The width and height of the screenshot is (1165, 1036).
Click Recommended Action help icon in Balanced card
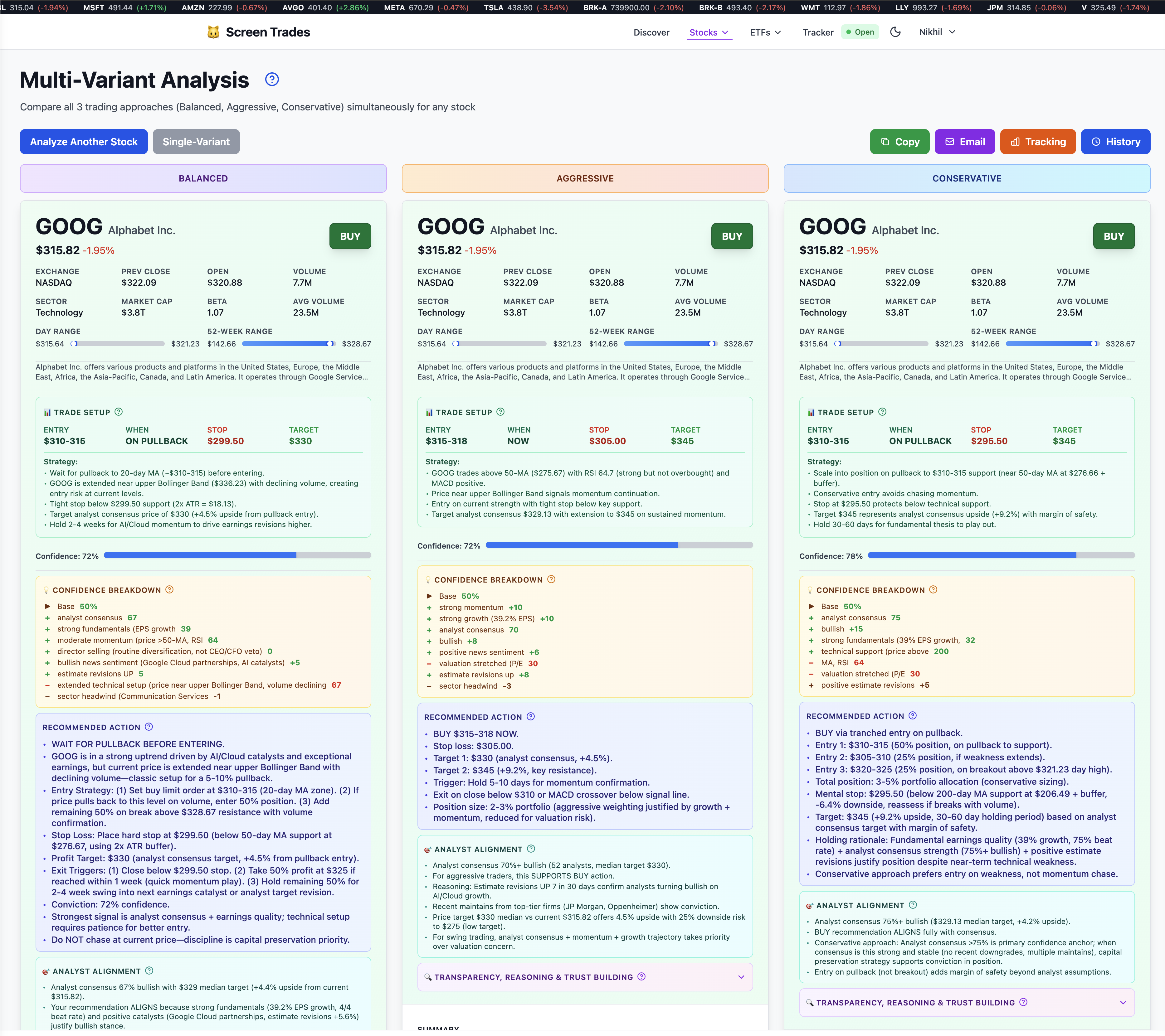point(149,727)
